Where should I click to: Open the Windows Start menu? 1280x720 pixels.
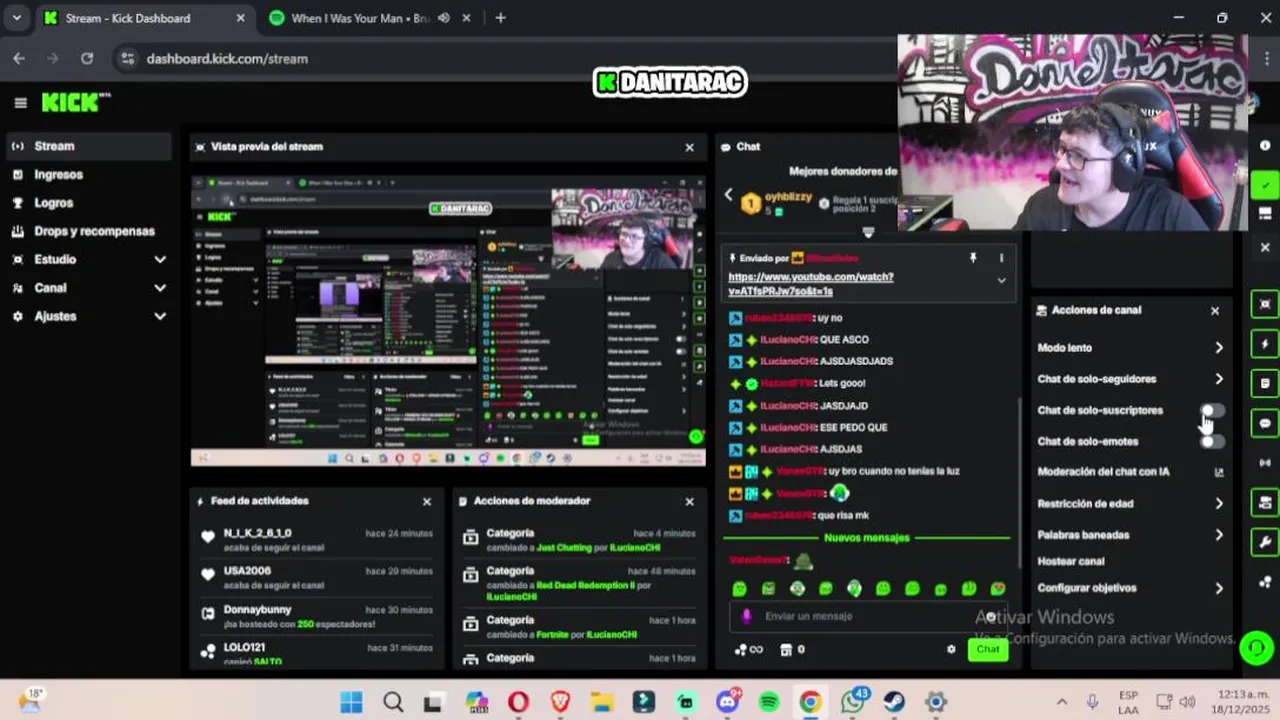351,702
